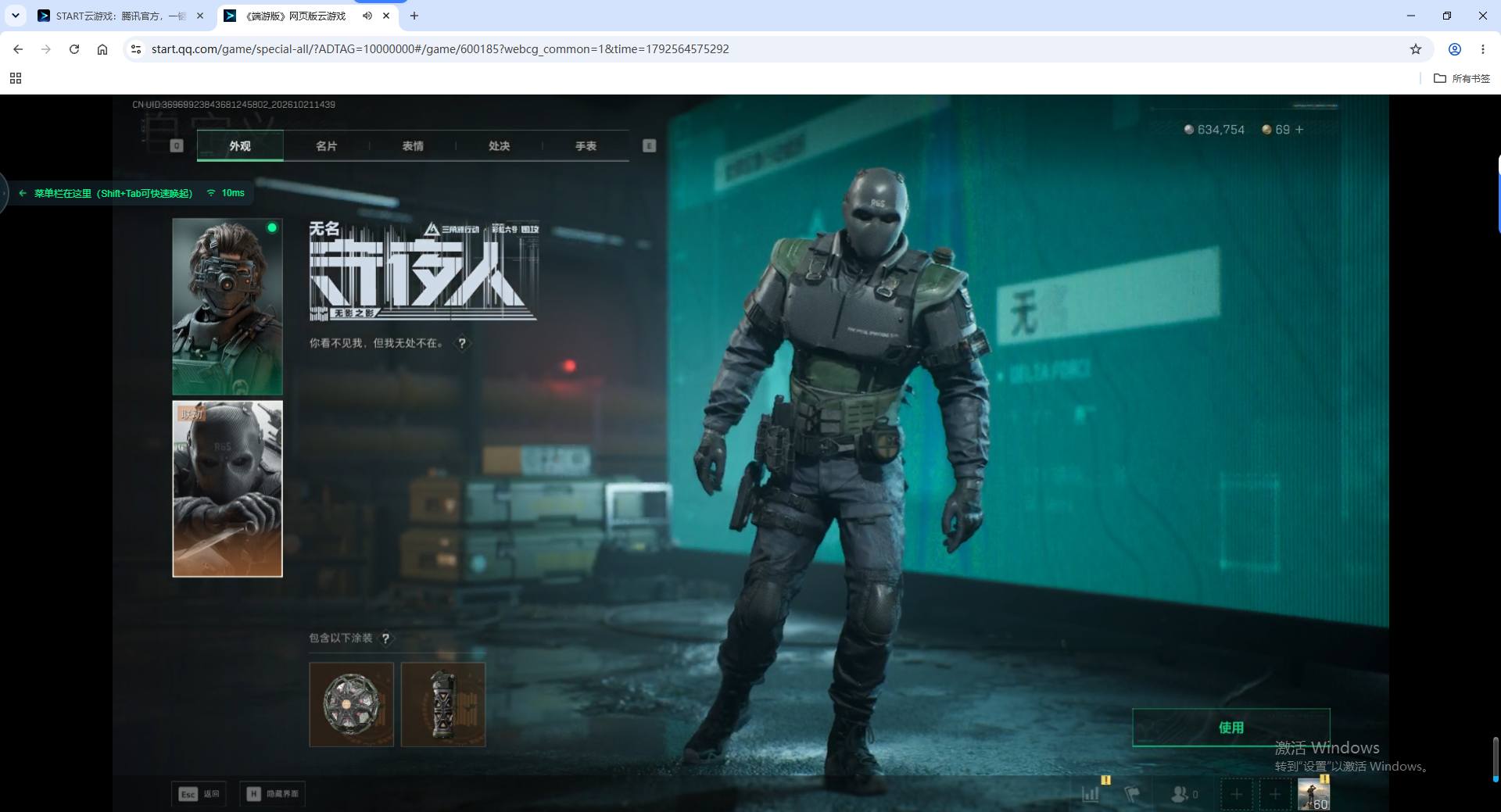Click the Esc 返回 button
Image resolution: width=1501 pixels, height=812 pixels.
[199, 794]
